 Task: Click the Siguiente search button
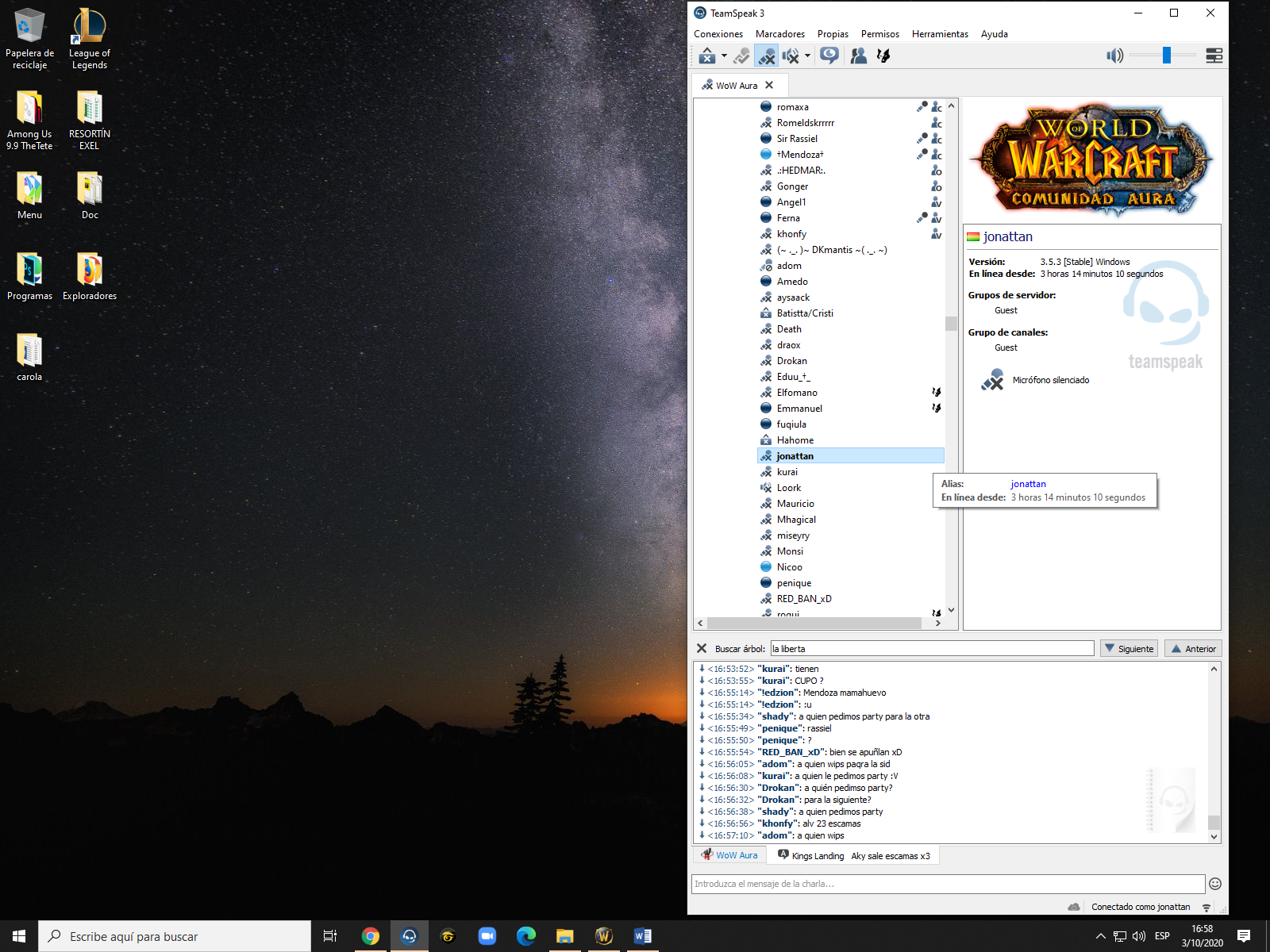[1129, 648]
